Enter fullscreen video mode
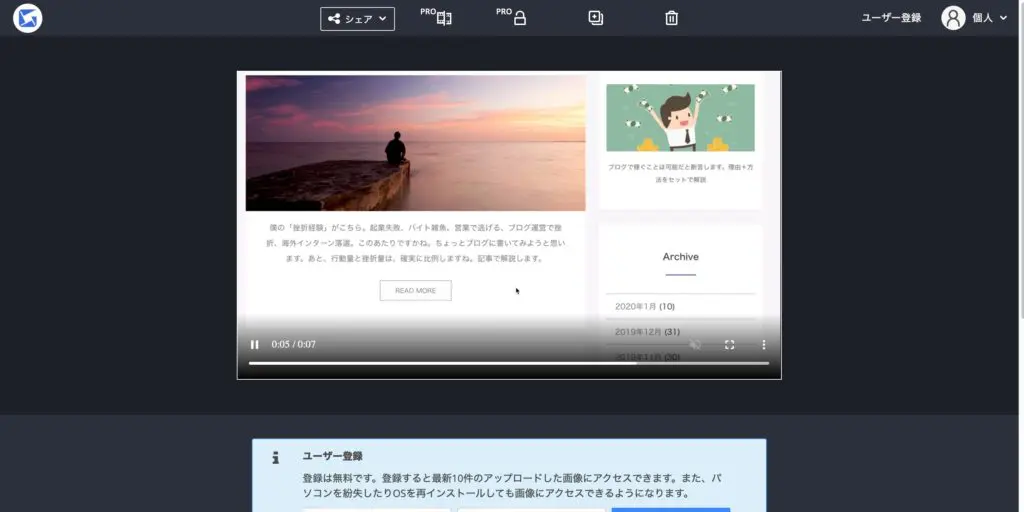 tap(730, 344)
